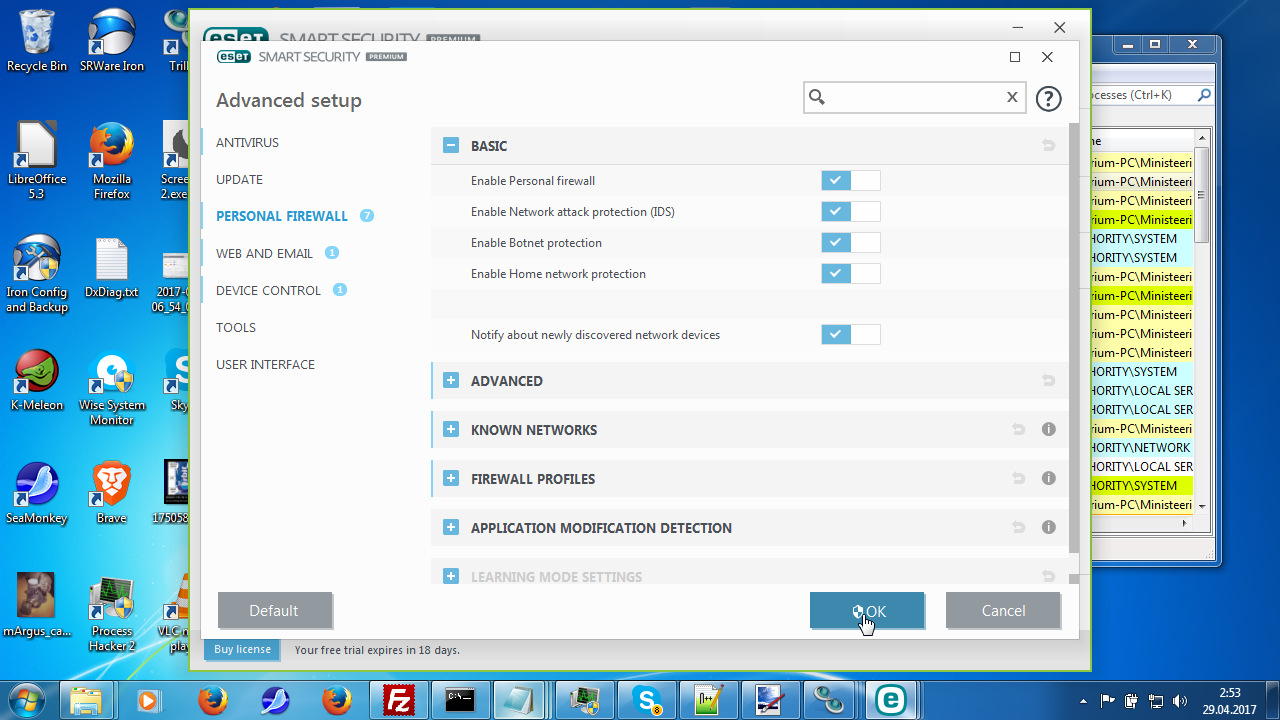Screen dimensions: 1280x720
Task: Open the DEVICE CONTROL category
Action: pos(268,291)
